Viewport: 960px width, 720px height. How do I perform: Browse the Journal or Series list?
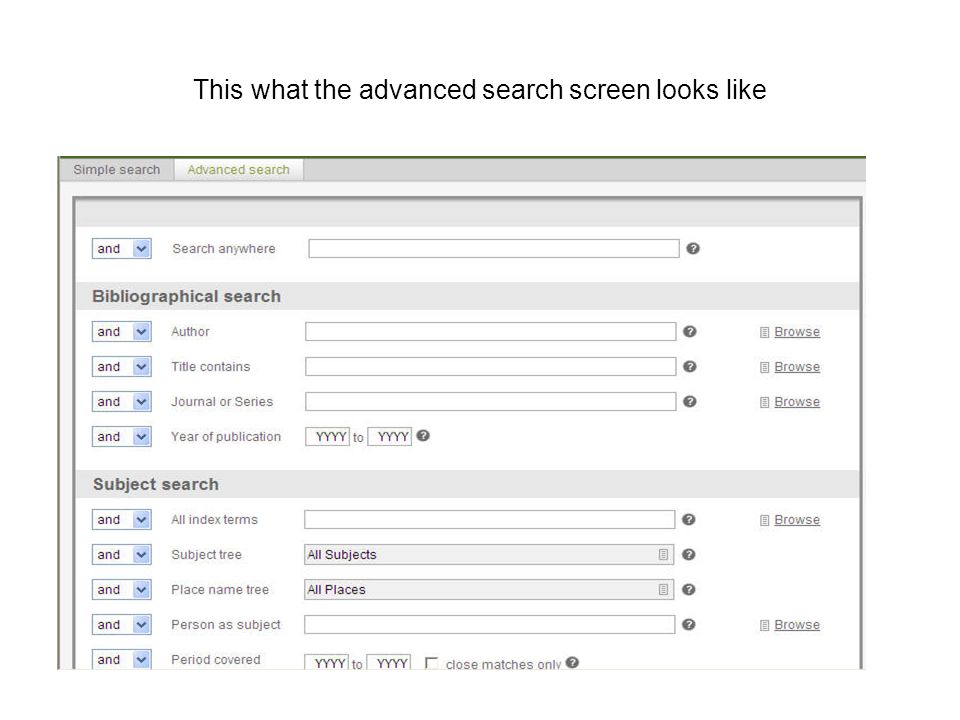click(x=797, y=401)
